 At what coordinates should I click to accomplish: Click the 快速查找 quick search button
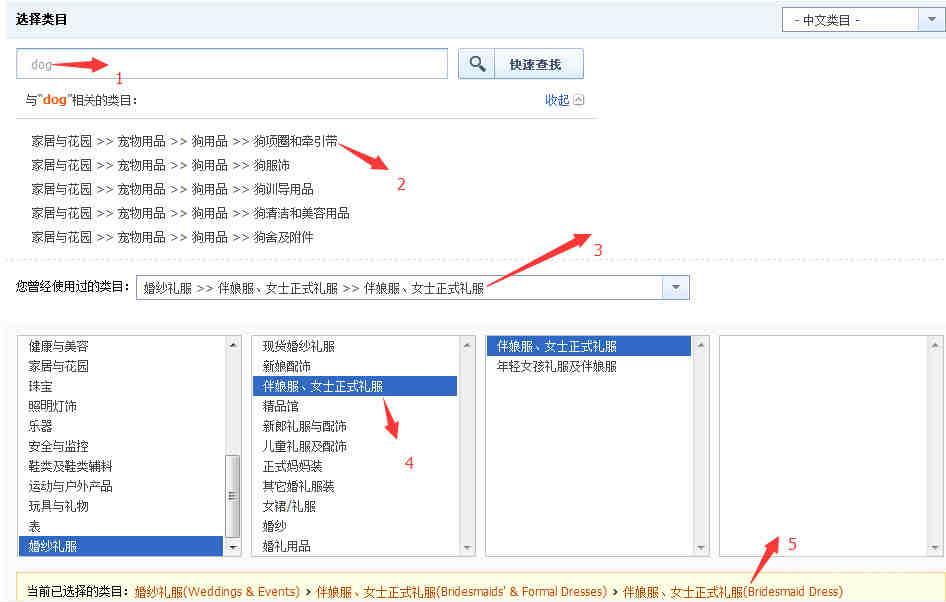point(538,64)
